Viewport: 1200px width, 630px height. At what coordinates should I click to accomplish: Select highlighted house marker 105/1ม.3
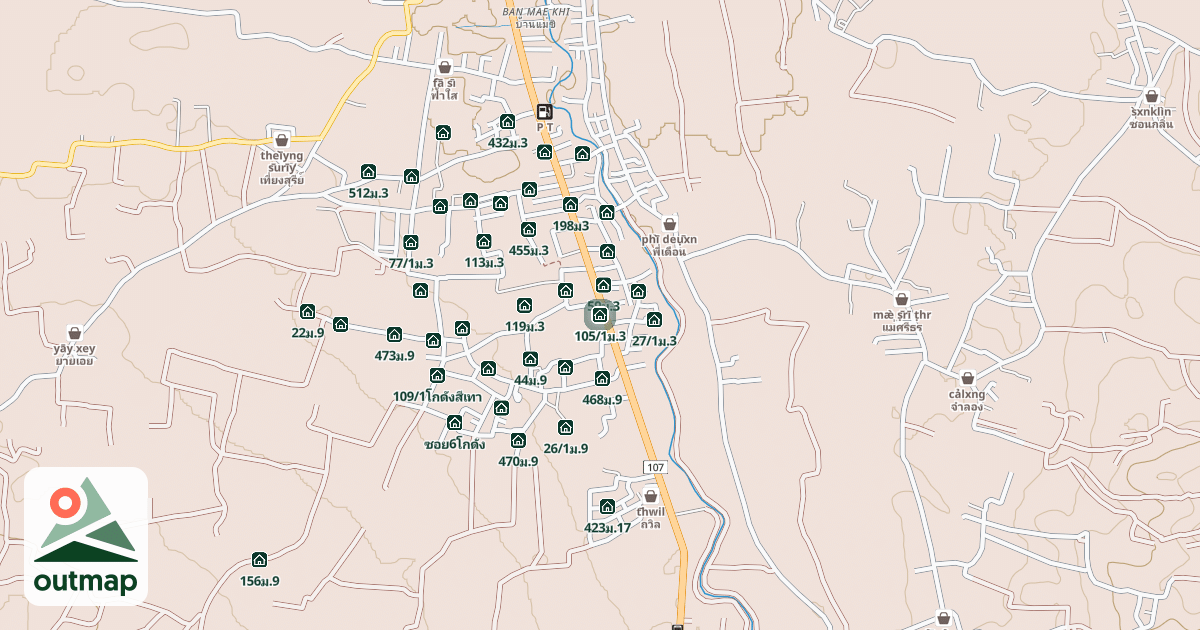600,315
